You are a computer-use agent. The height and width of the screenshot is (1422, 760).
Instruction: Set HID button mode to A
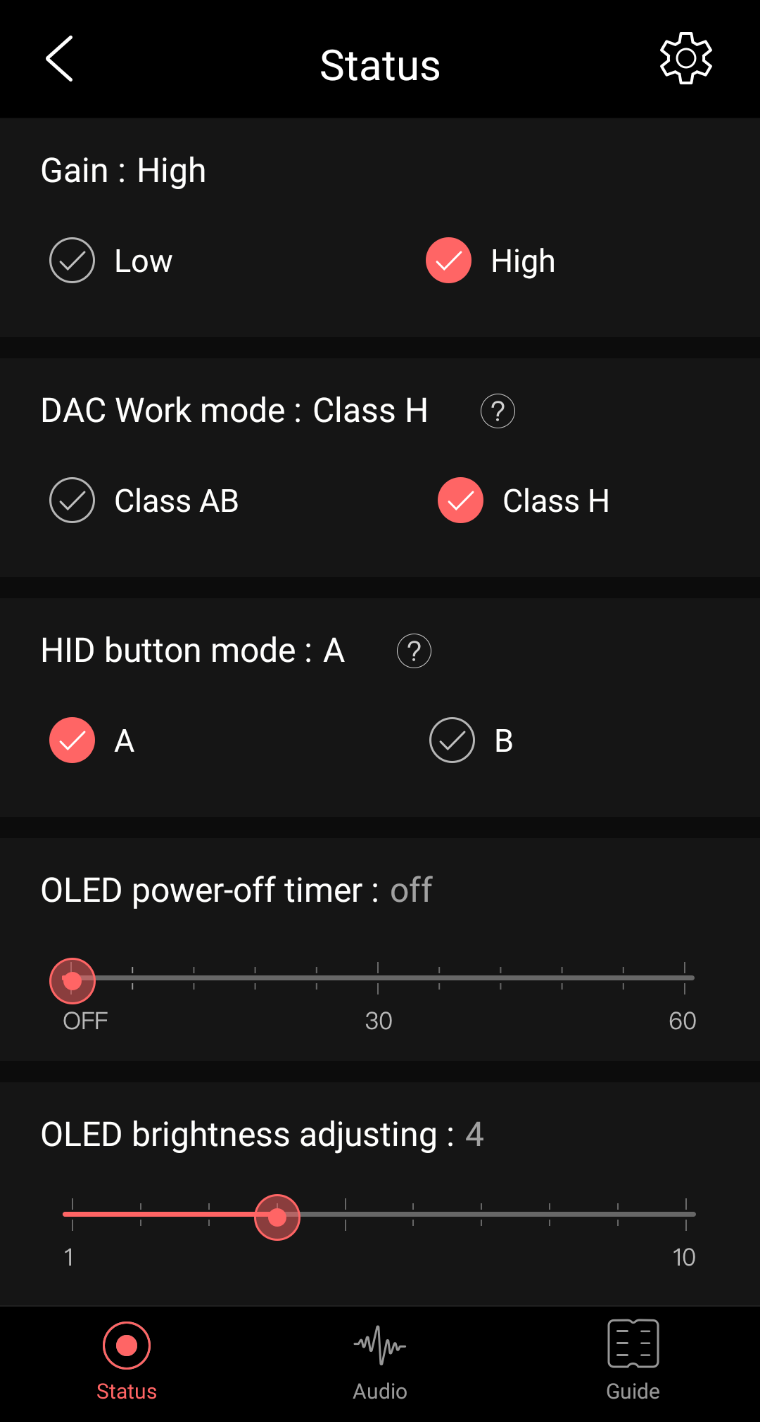[72, 741]
